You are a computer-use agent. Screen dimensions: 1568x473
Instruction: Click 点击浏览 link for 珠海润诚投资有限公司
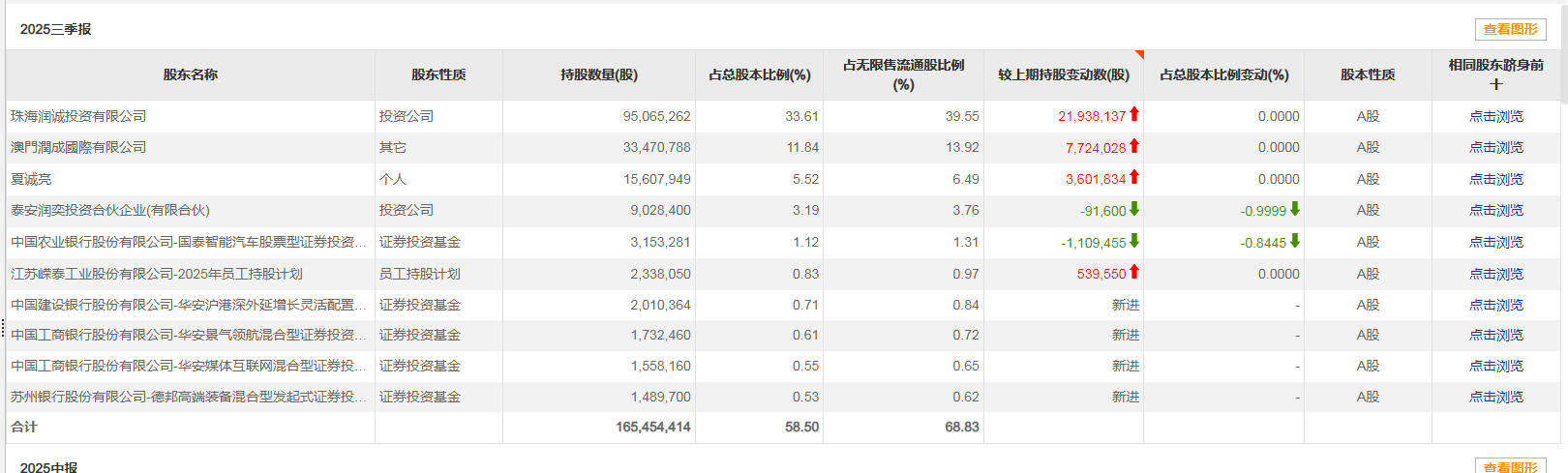pos(1496,116)
